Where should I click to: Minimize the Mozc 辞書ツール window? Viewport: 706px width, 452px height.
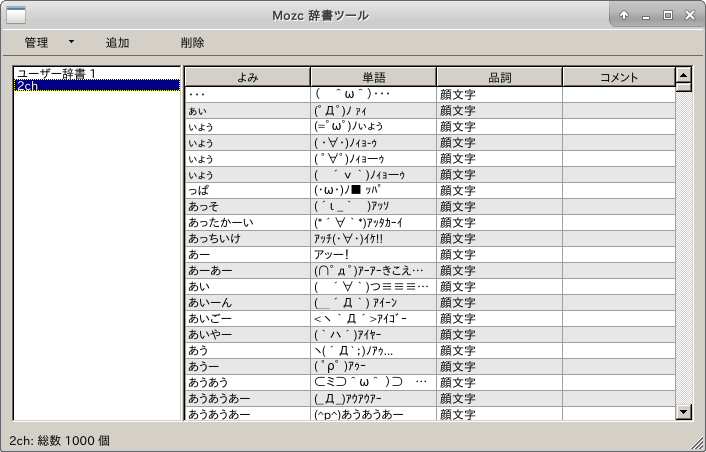tap(646, 16)
